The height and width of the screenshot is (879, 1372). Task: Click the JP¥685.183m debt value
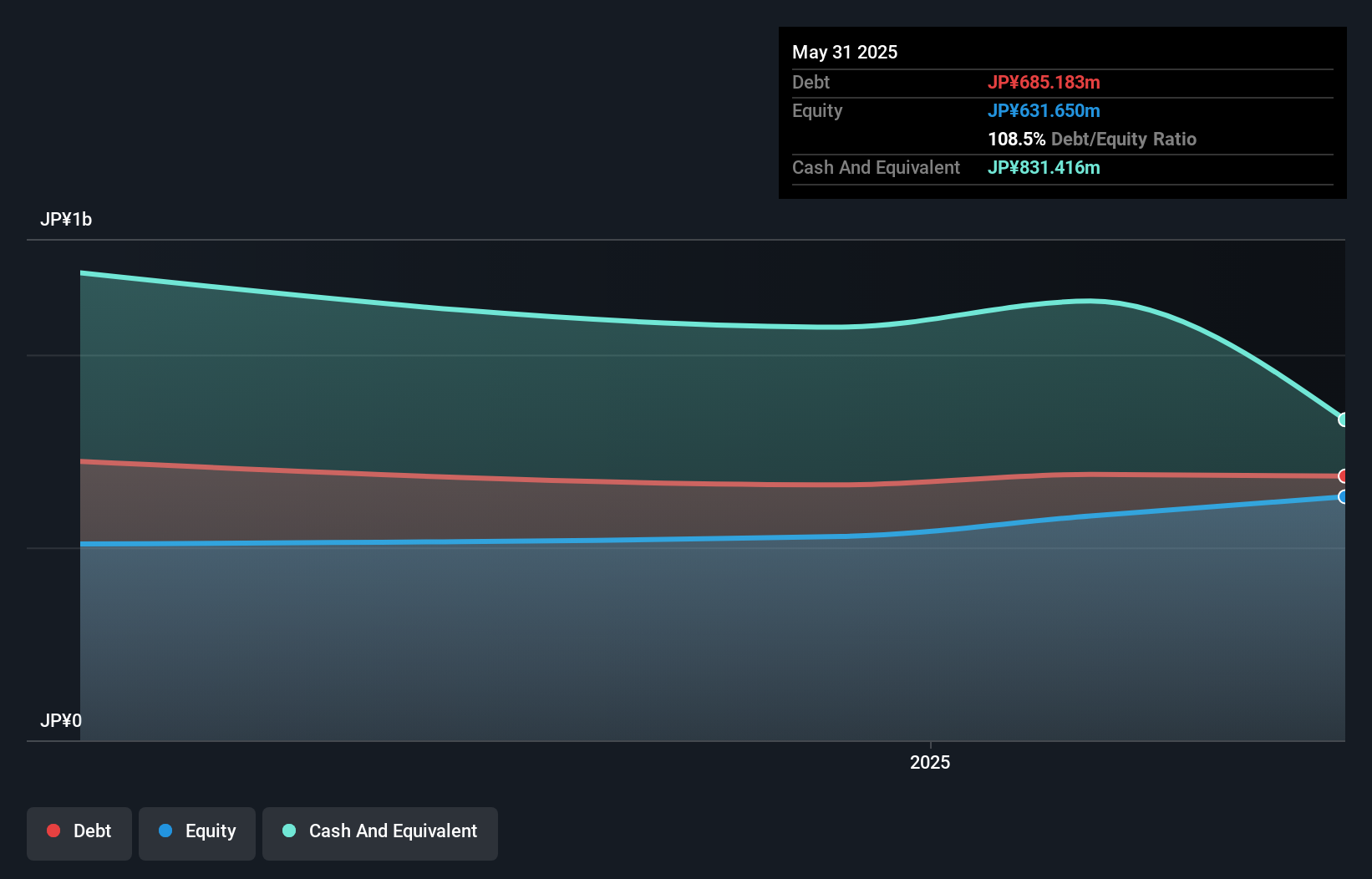(1044, 82)
